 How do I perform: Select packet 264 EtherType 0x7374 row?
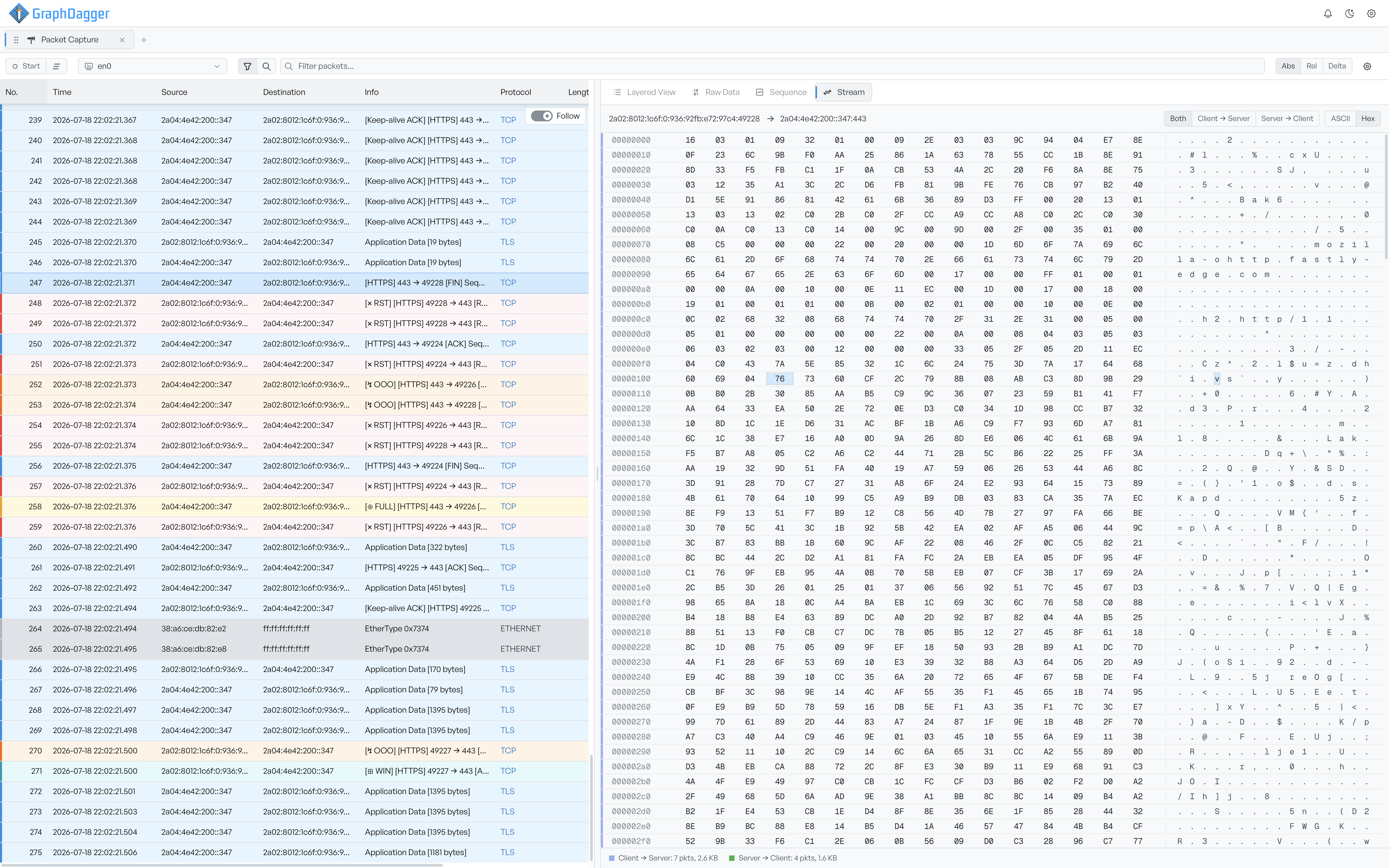294,629
